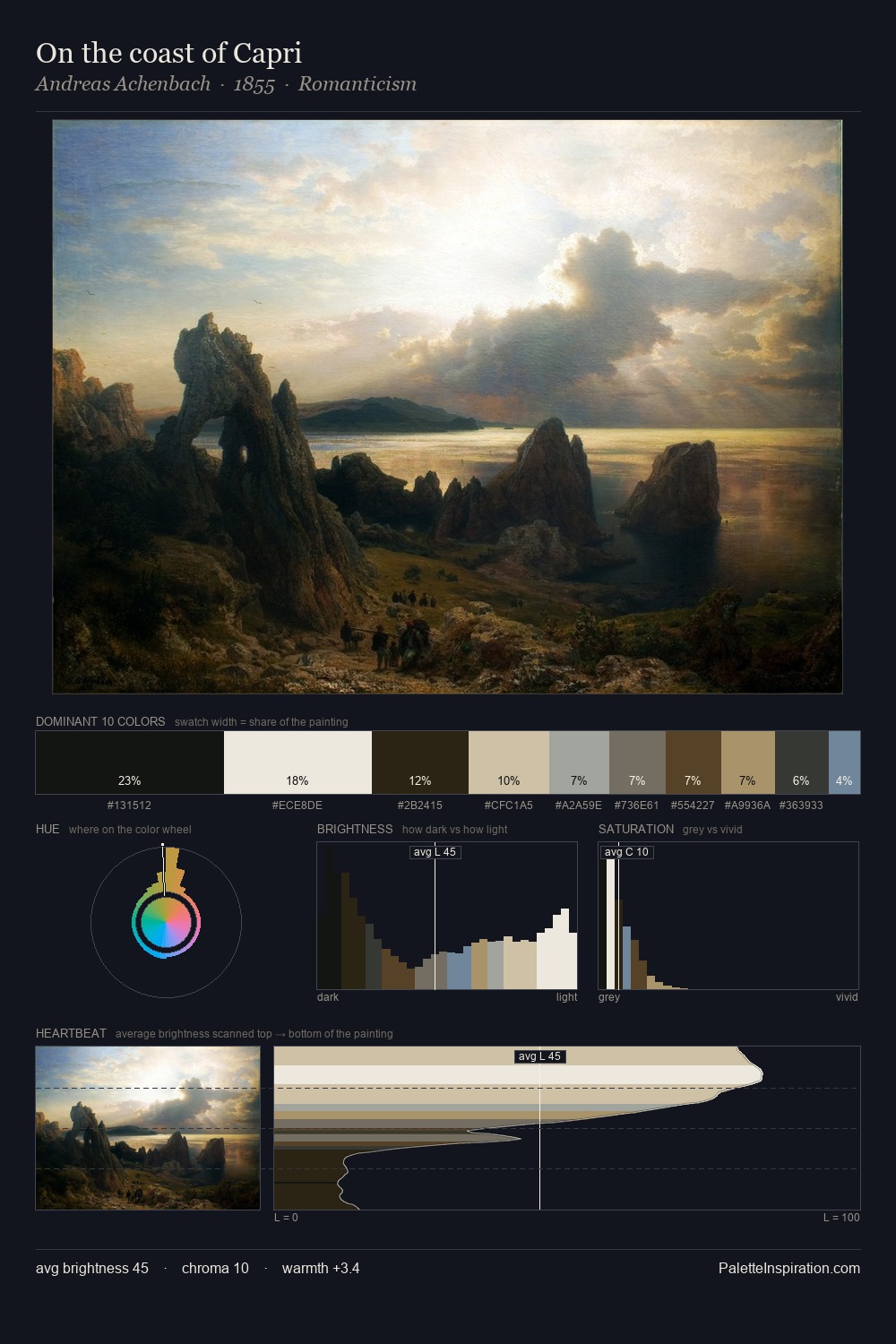Click the brightness light axis label
Viewport: 896px width, 1344px height.
pos(566,997)
